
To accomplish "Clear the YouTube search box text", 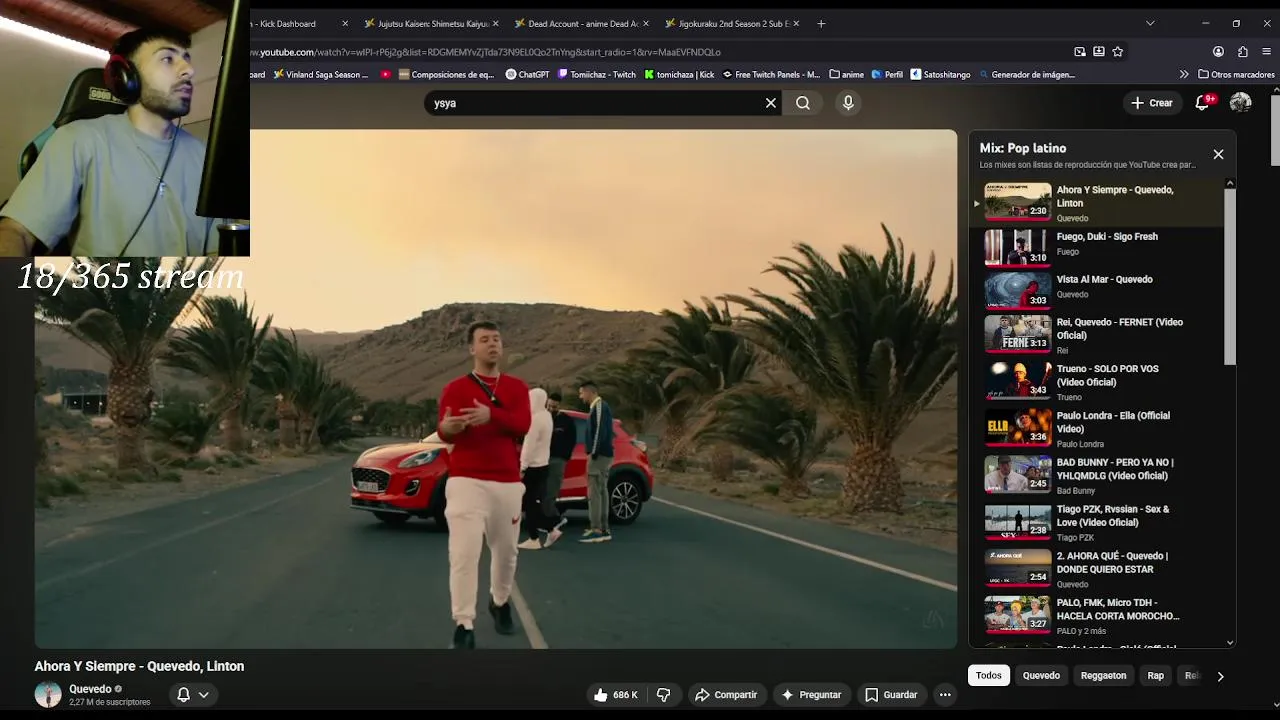I will 770,103.
